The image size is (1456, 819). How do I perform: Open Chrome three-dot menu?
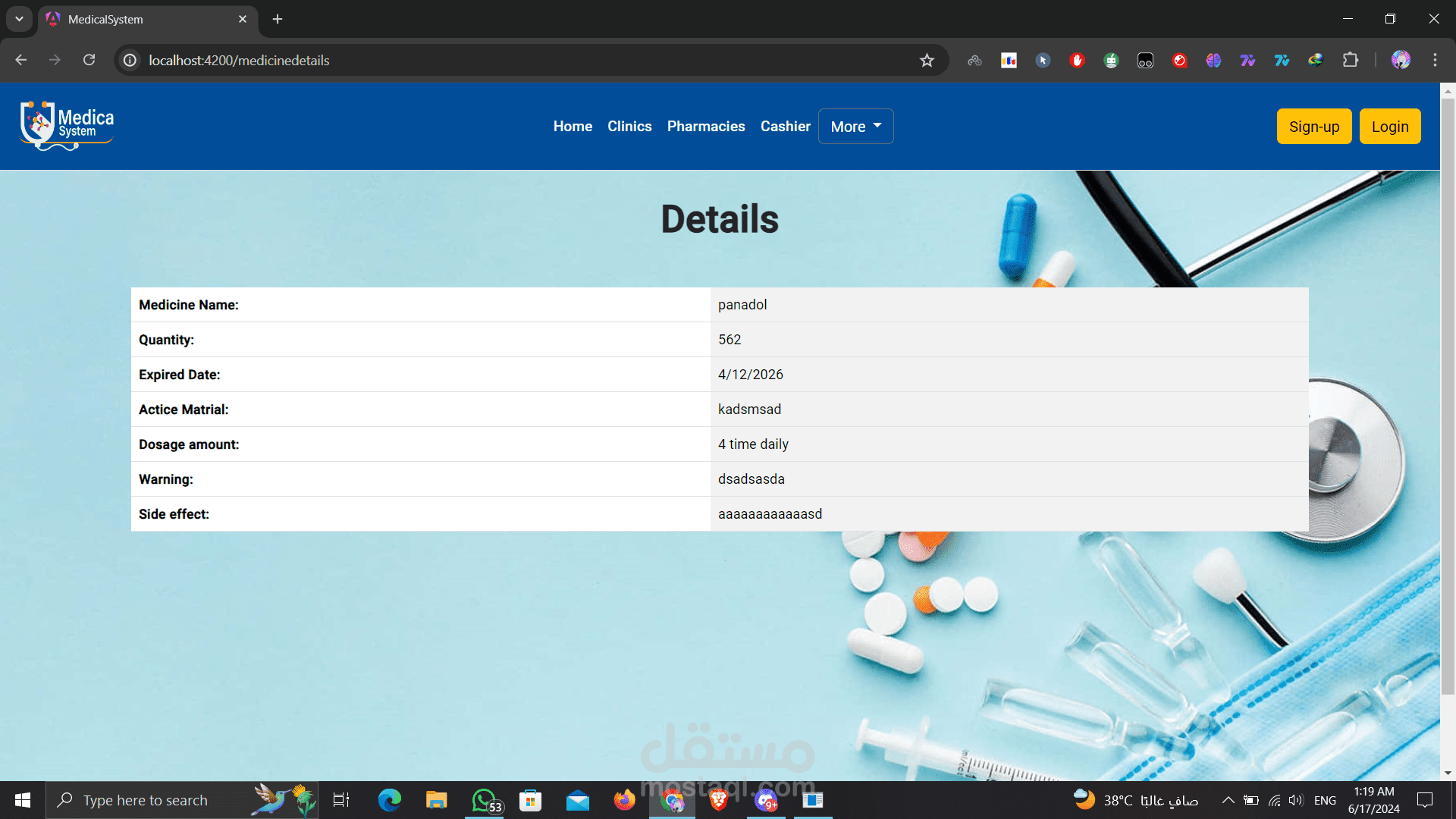1435,60
